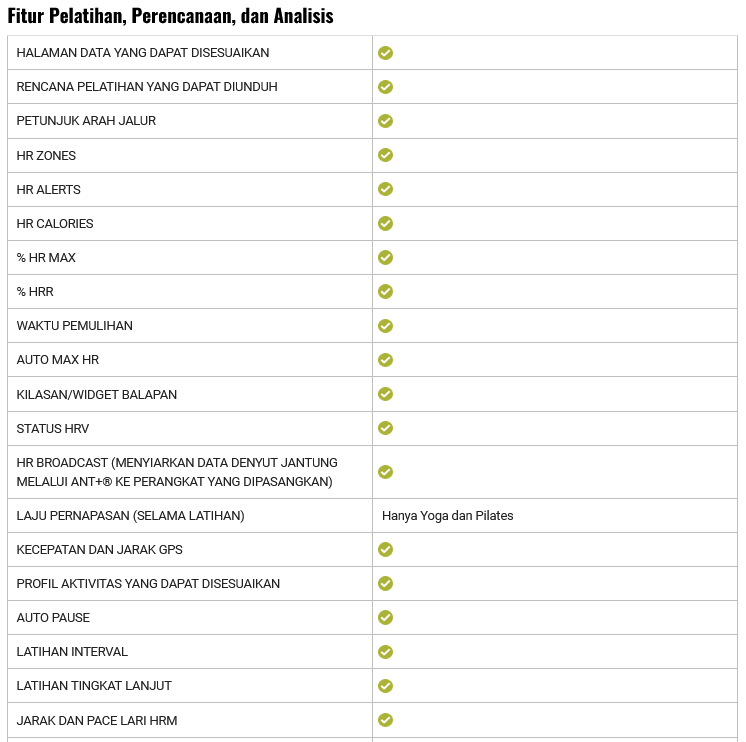Image resolution: width=746 pixels, height=742 pixels.
Task: Click the AUTO PAUSE checkmark icon
Action: (x=385, y=617)
